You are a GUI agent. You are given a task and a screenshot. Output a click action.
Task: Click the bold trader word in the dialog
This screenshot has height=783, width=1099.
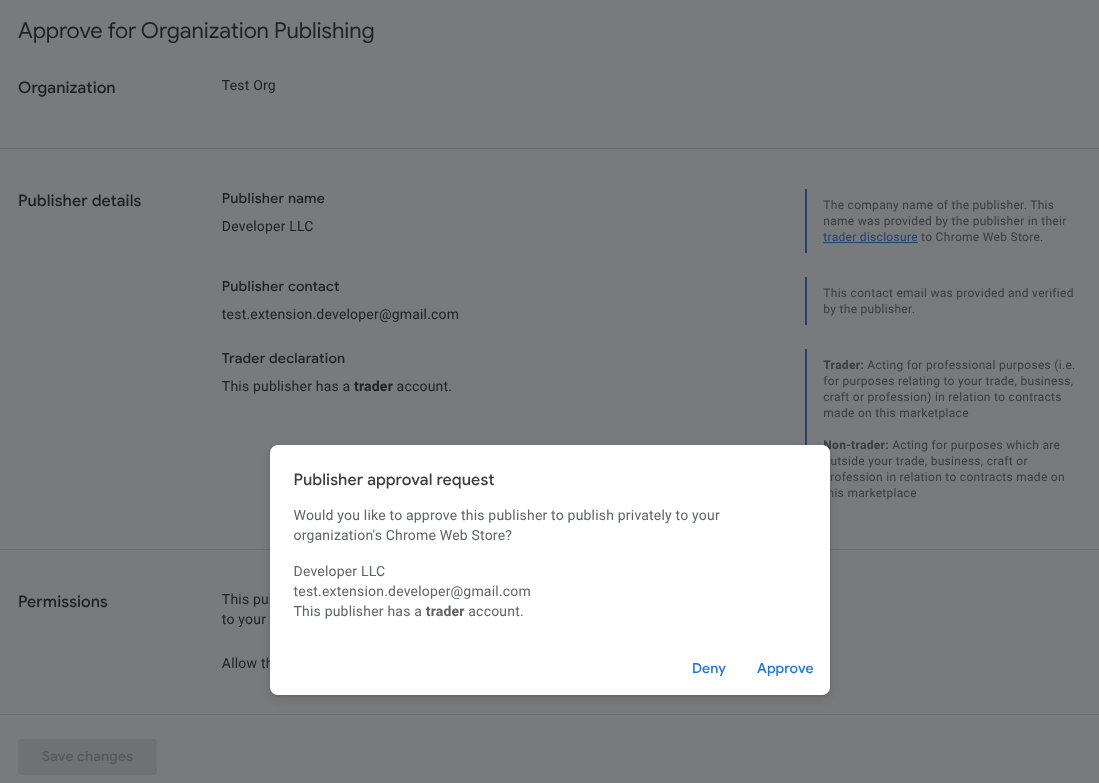point(371,611)
